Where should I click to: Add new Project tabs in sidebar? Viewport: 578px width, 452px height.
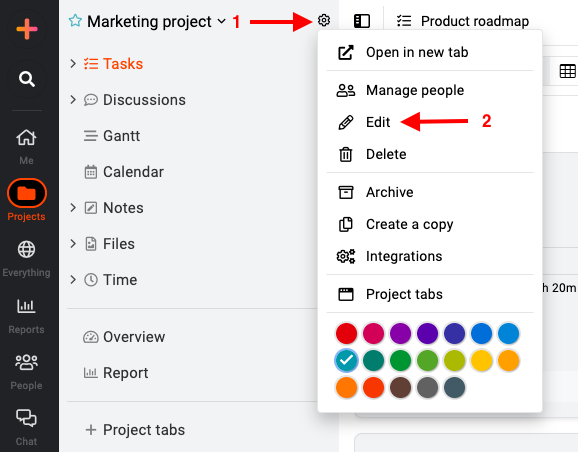[x=135, y=430]
